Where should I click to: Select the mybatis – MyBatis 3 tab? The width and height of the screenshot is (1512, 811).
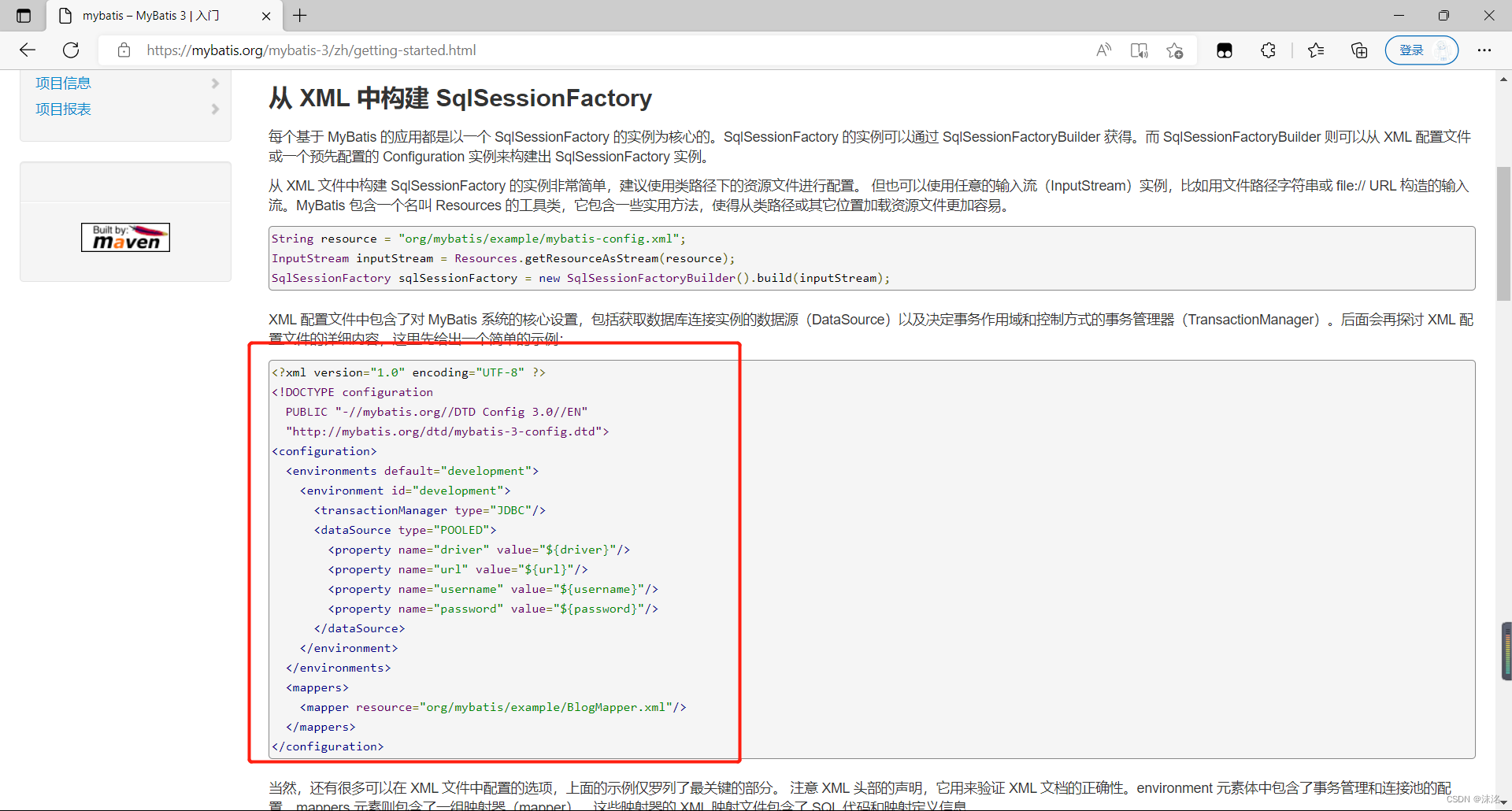pyautogui.click(x=165, y=16)
